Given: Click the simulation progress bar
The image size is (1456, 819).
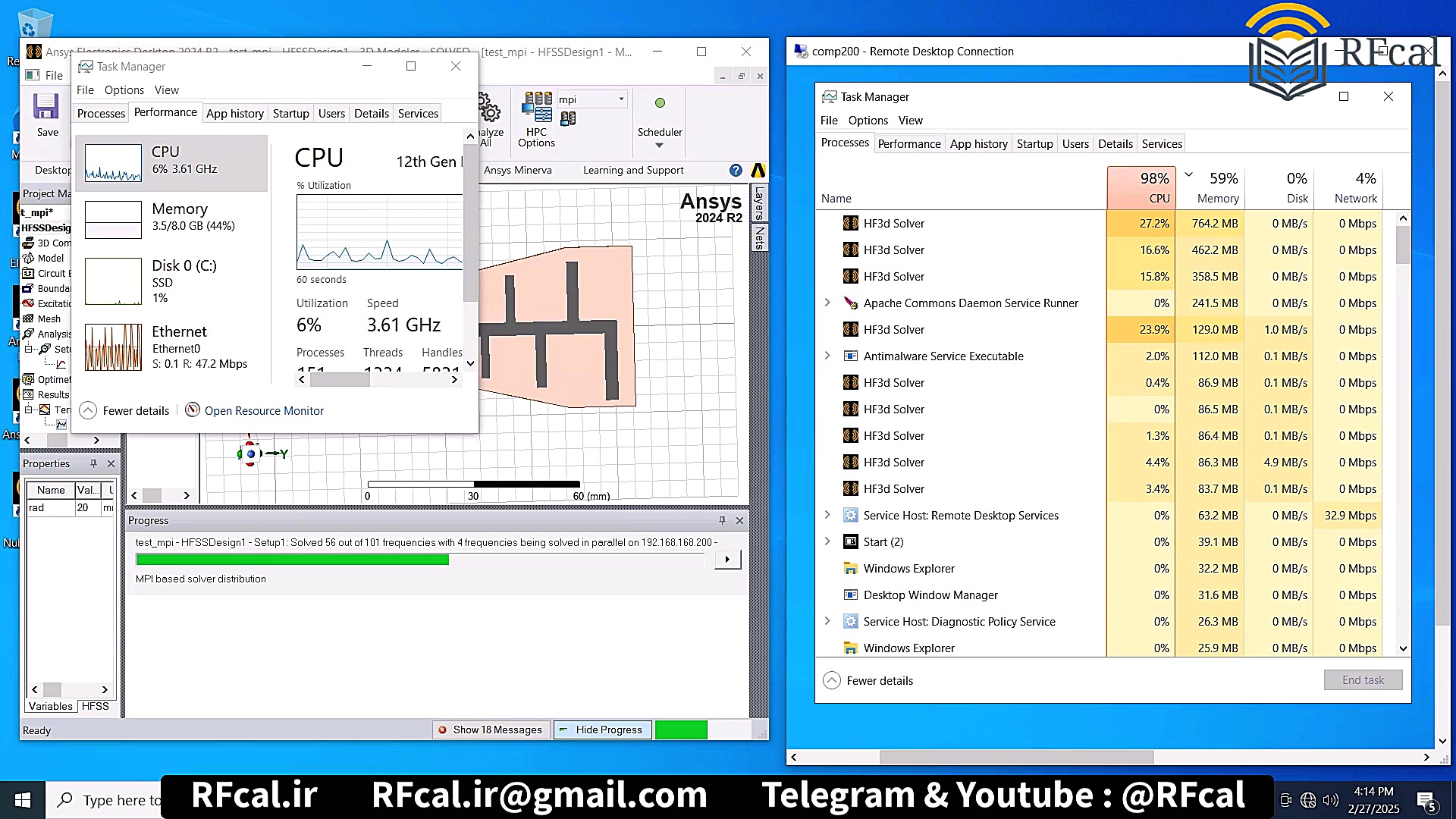Looking at the screenshot, I should click(421, 560).
